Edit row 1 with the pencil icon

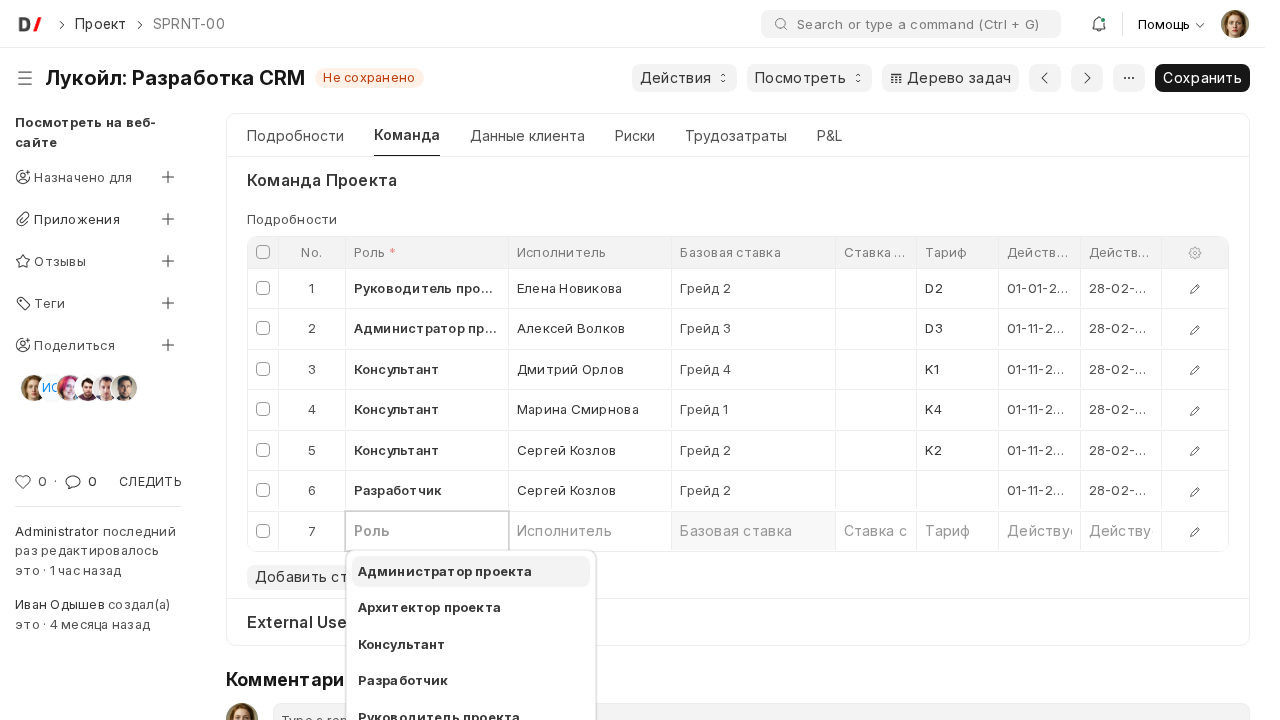pos(1195,289)
